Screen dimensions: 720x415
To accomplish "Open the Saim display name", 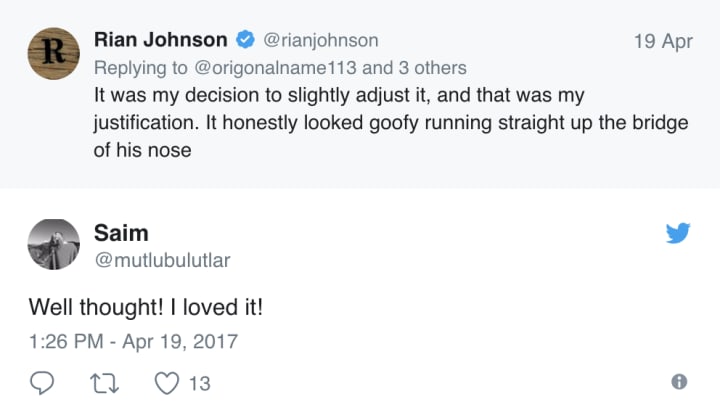I will (120, 232).
